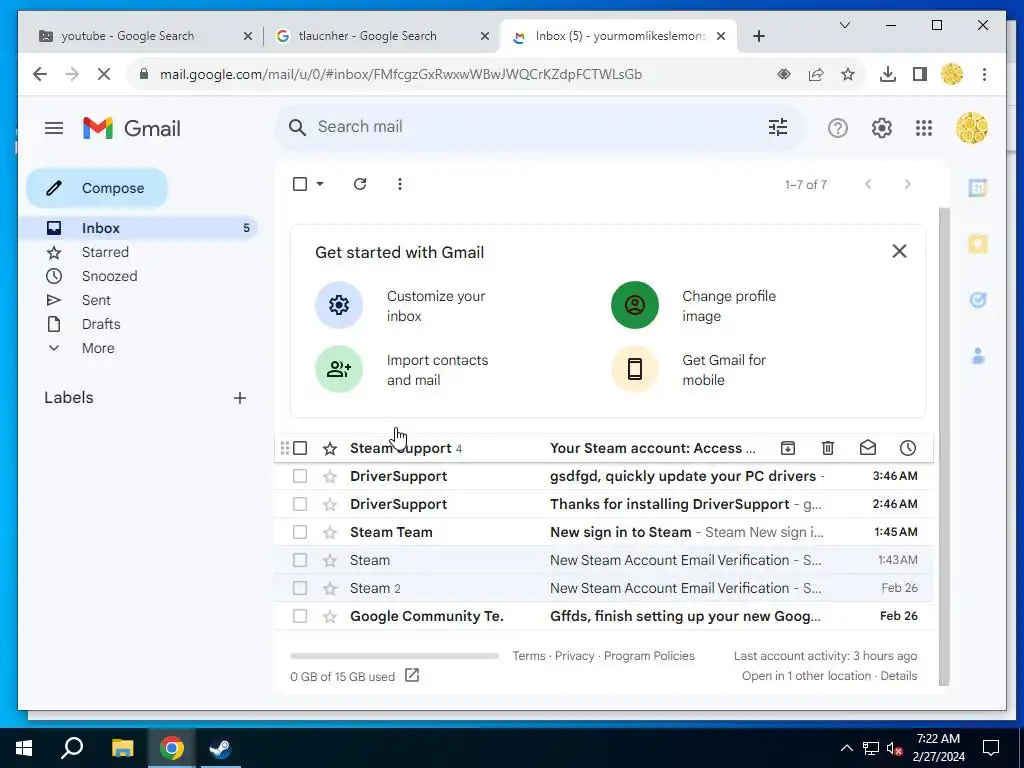Select the Steam Team email checkbox
Viewport: 1024px width, 768px height.
pos(300,532)
